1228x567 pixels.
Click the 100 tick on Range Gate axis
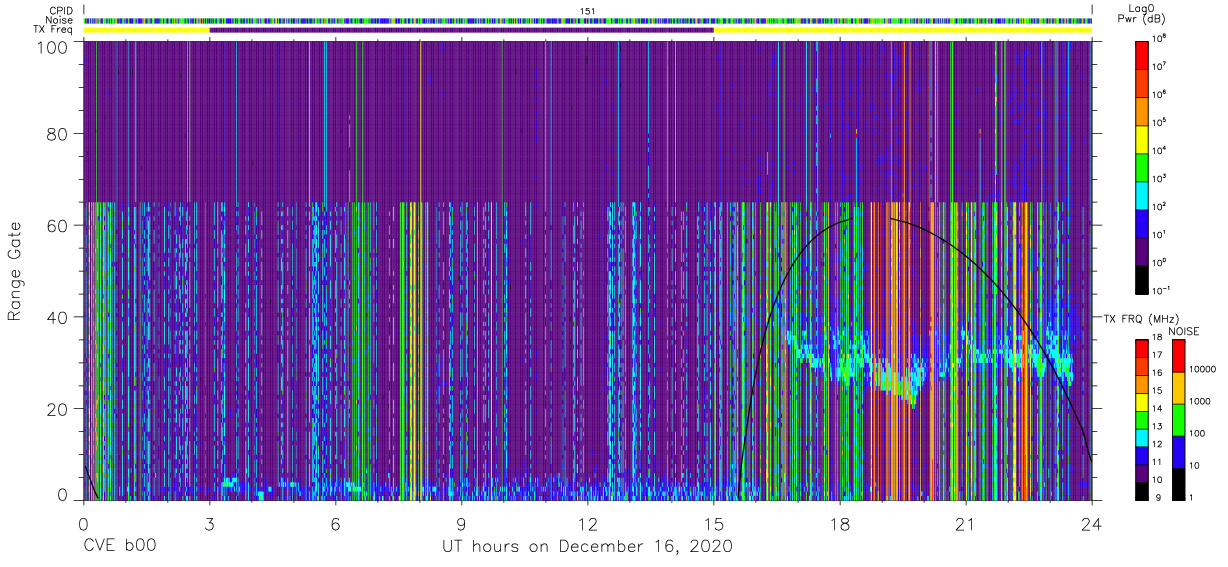tap(53, 47)
